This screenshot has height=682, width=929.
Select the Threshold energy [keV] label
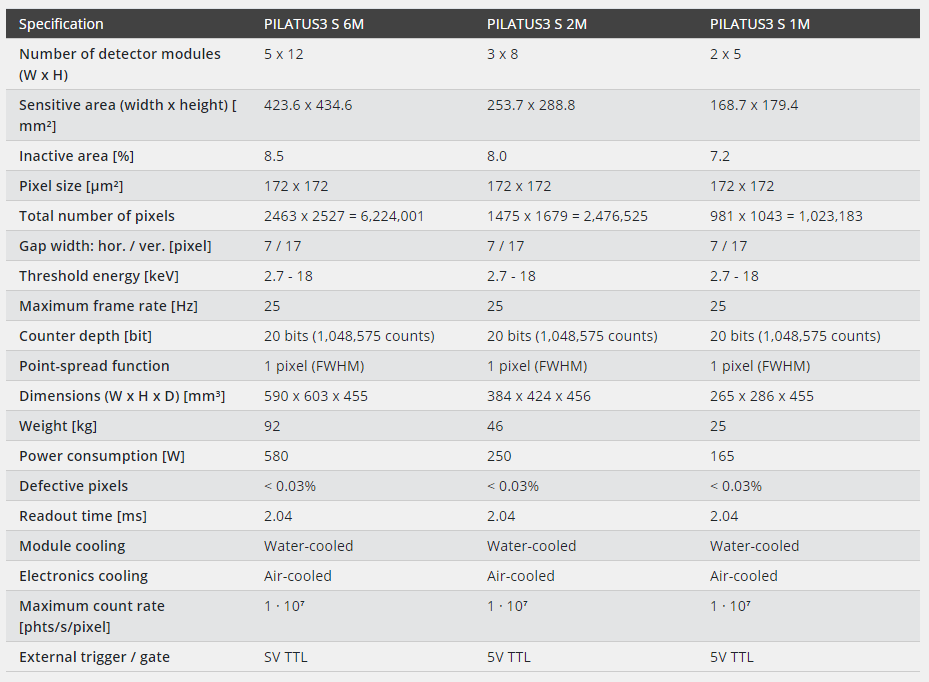(99, 276)
